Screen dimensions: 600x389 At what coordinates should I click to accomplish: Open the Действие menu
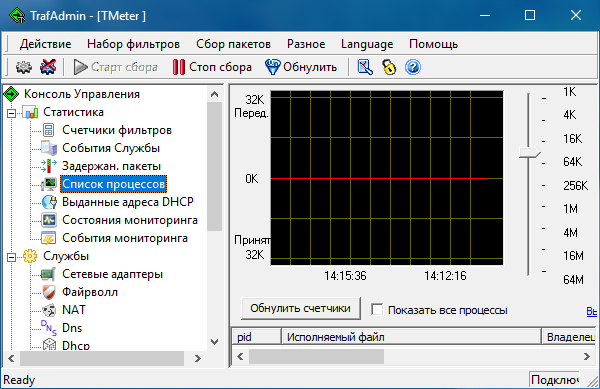(x=45, y=44)
